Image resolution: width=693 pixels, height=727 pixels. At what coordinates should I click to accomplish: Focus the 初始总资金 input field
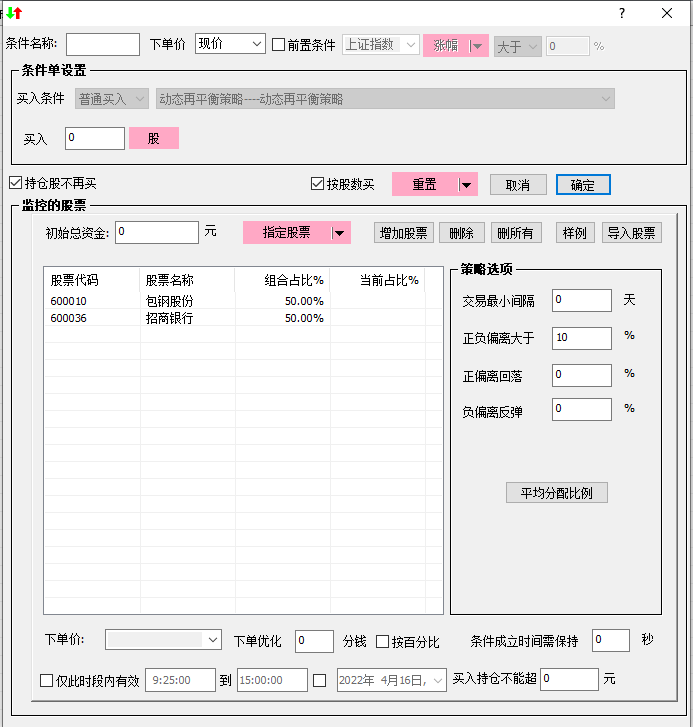[x=157, y=233]
